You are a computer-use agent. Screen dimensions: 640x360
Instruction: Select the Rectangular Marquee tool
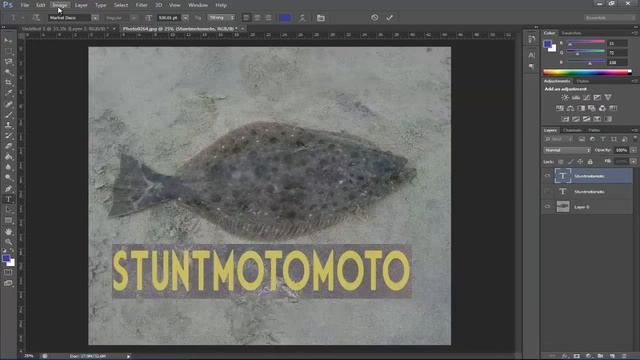click(x=8, y=51)
